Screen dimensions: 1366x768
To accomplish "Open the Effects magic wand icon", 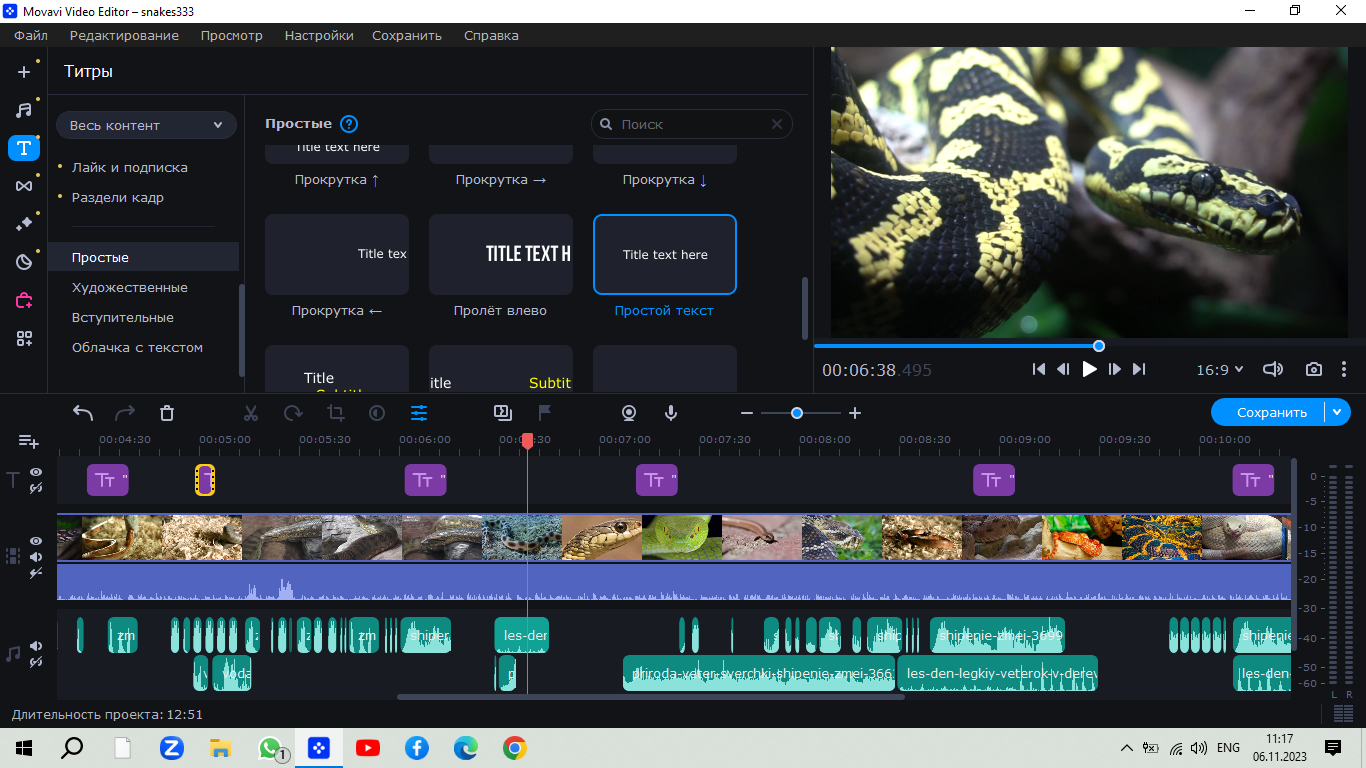I will pos(24,224).
